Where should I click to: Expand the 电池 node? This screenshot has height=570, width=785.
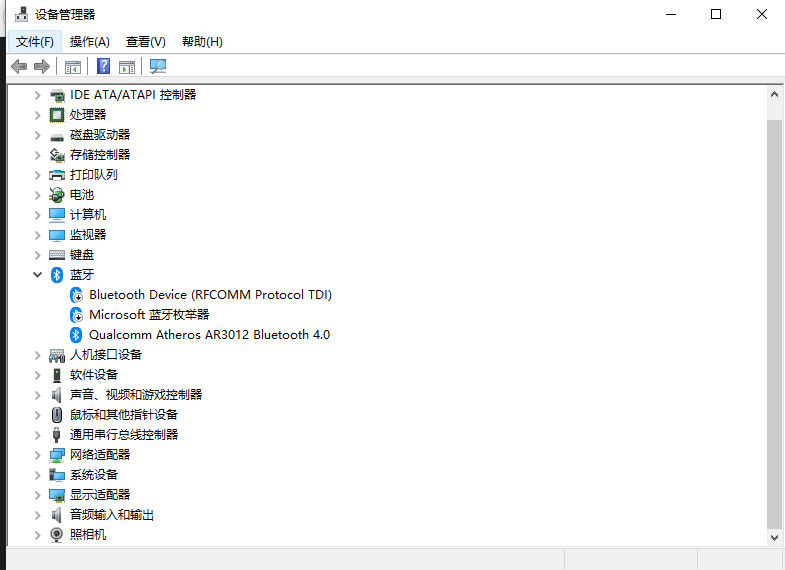pyautogui.click(x=38, y=195)
